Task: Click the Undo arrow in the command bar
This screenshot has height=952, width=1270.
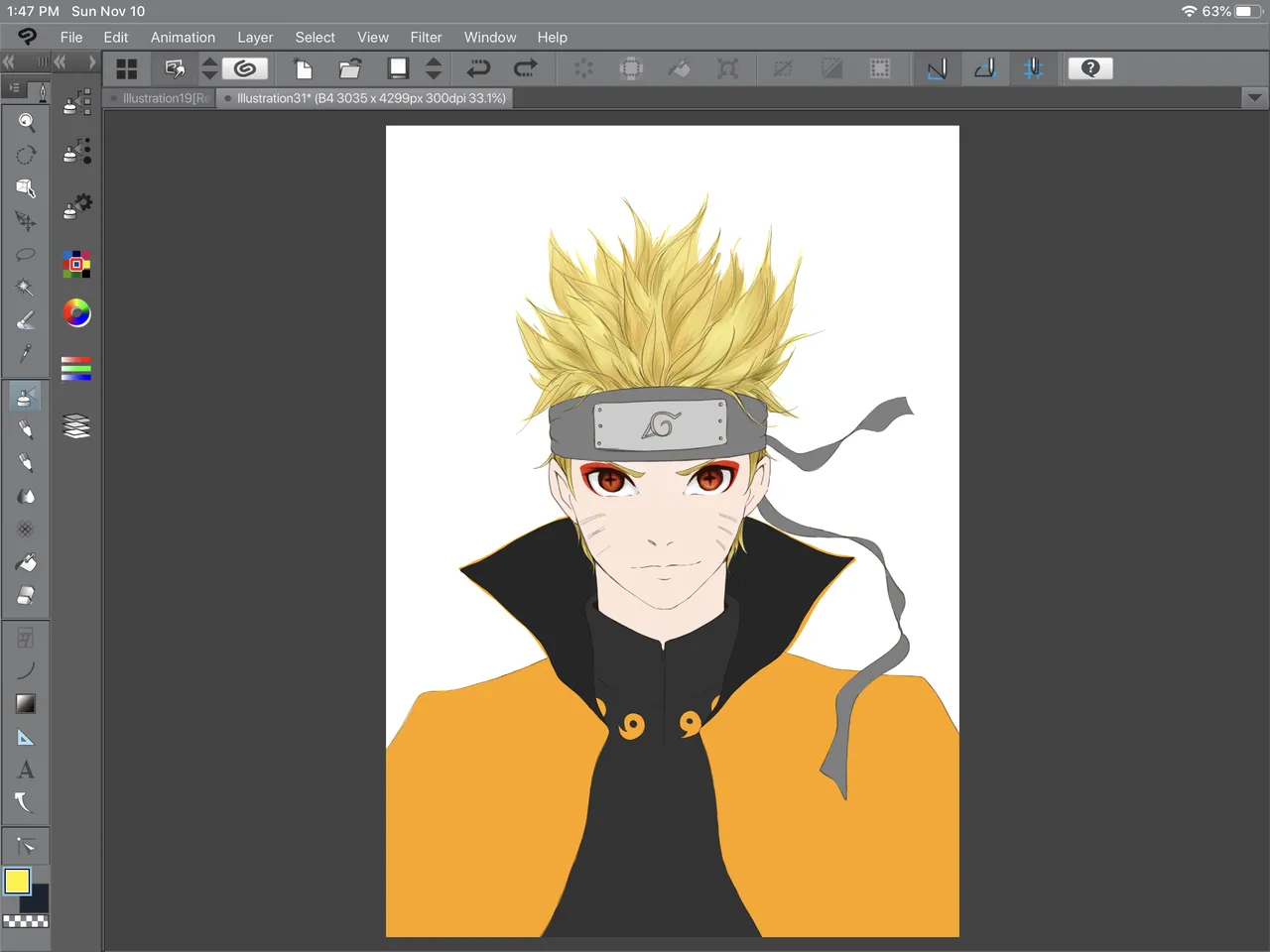Action: click(x=478, y=68)
